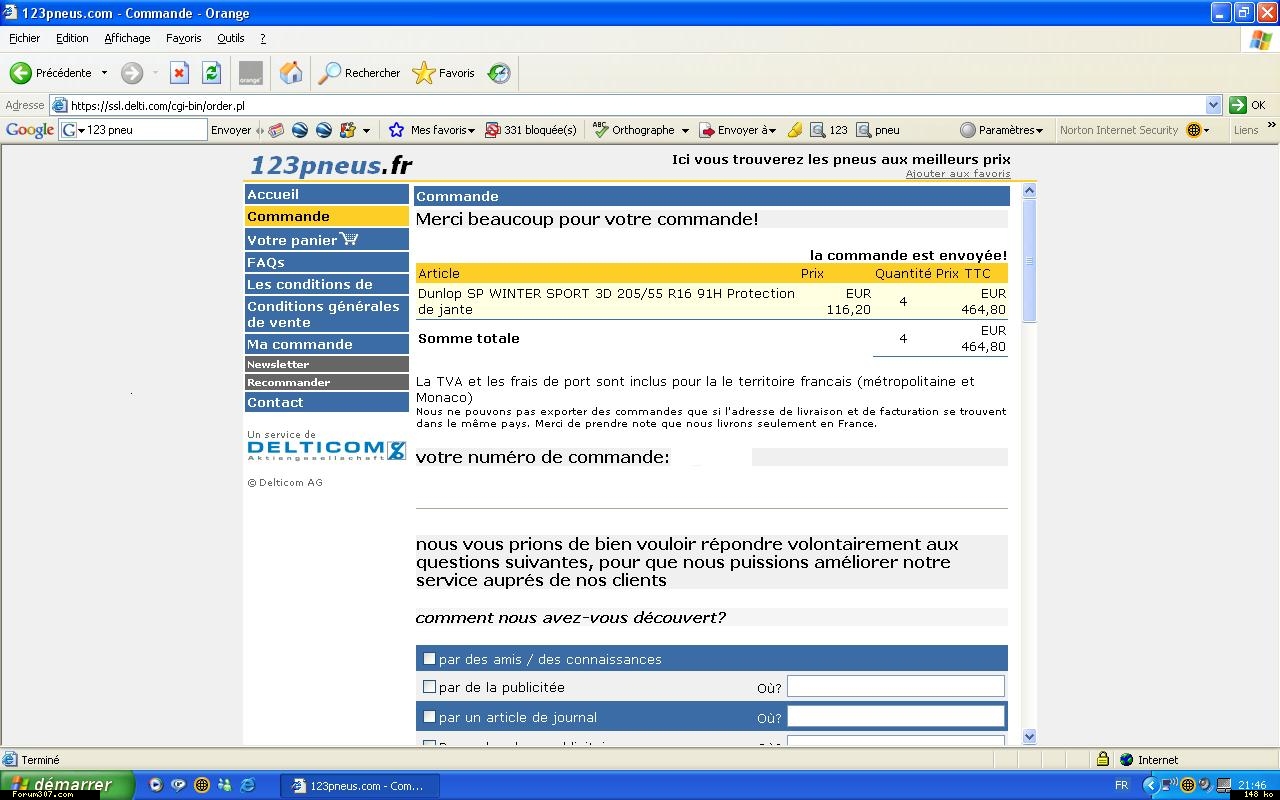Refresh the page with the green arrows icon

(x=211, y=73)
